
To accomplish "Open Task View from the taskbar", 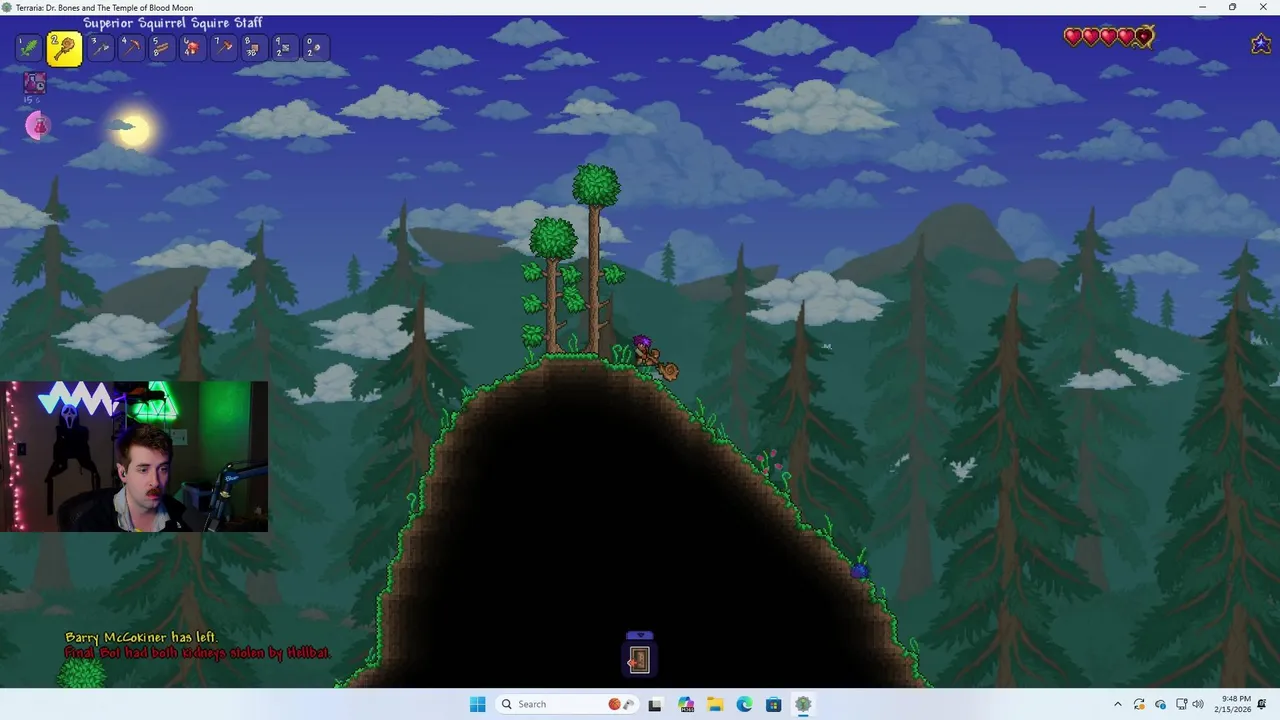I will [x=655, y=704].
